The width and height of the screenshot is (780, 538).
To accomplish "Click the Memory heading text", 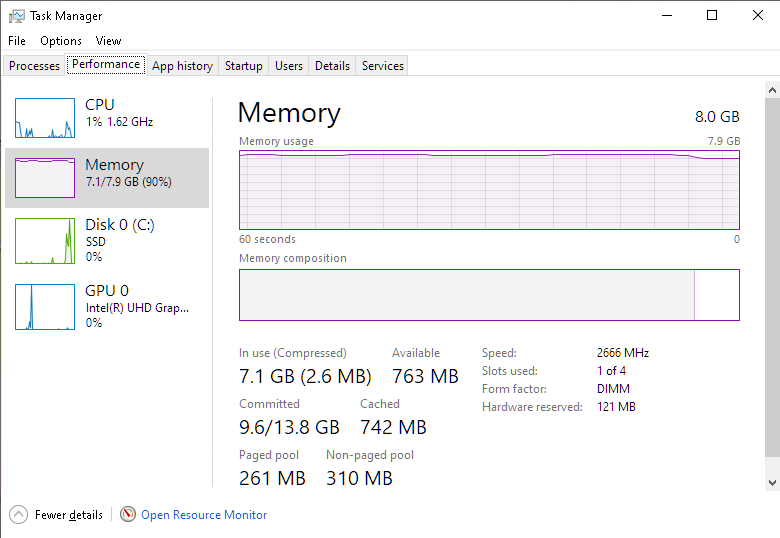I will click(290, 113).
